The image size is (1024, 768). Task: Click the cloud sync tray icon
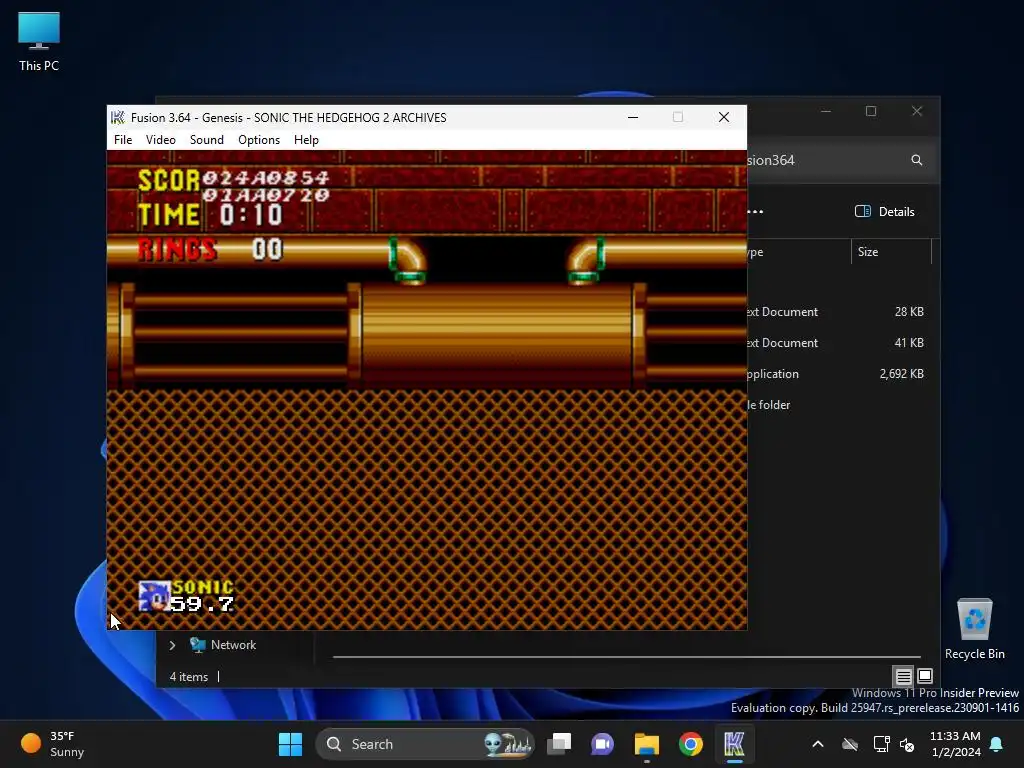850,744
